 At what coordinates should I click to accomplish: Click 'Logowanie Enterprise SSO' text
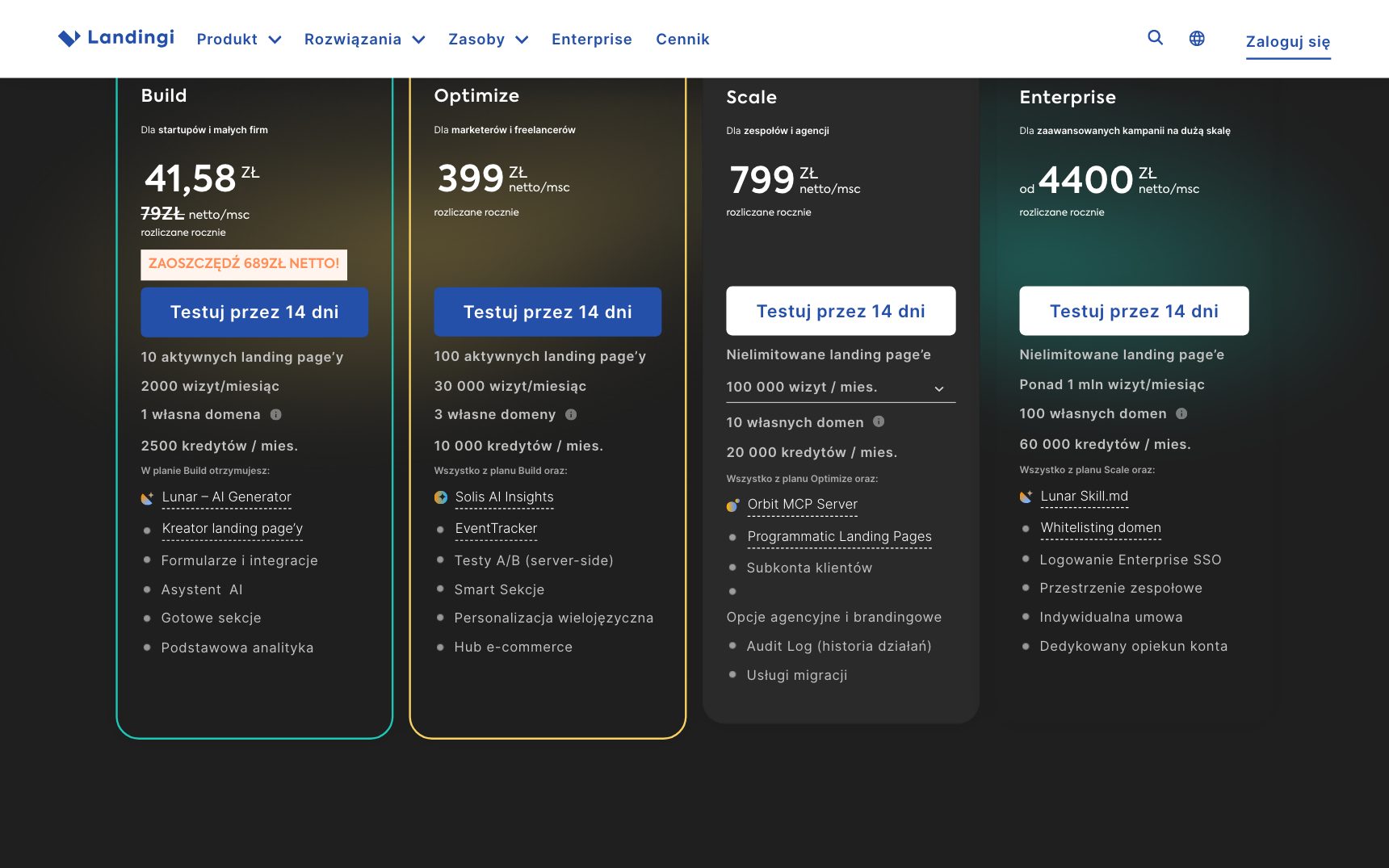pos(1131,560)
